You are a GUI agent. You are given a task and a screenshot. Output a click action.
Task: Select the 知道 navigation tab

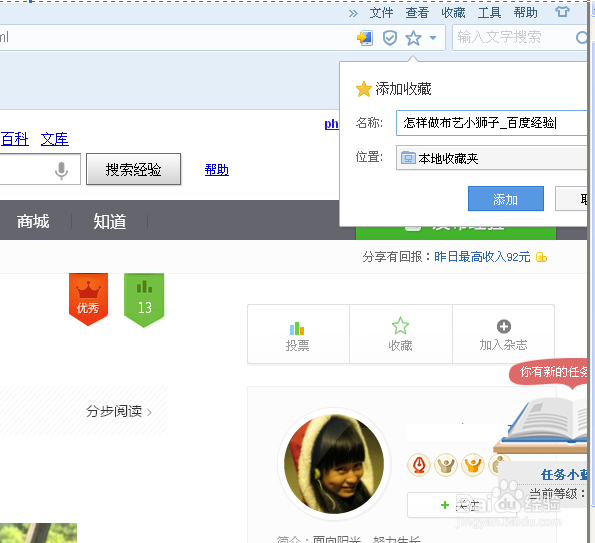tap(110, 221)
